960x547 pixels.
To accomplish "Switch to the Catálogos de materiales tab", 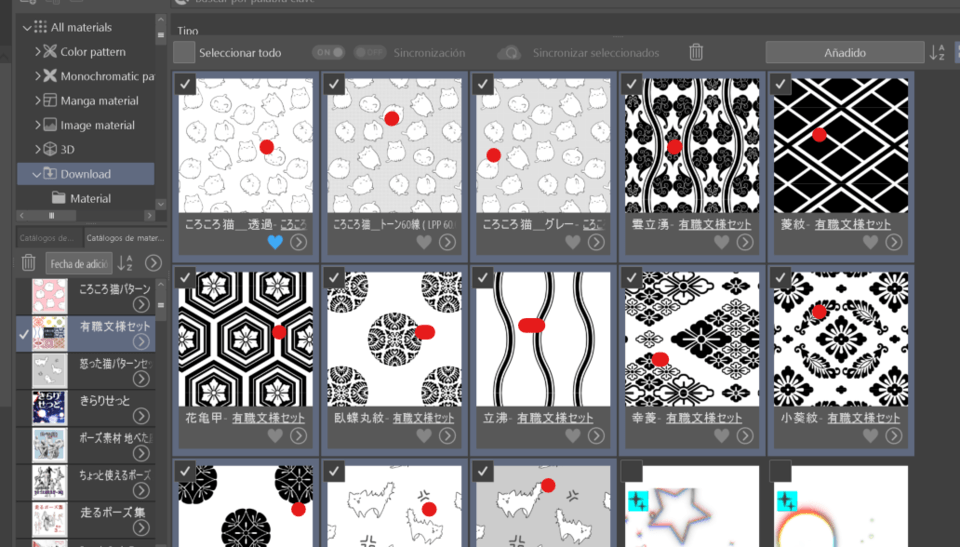I will [123, 238].
